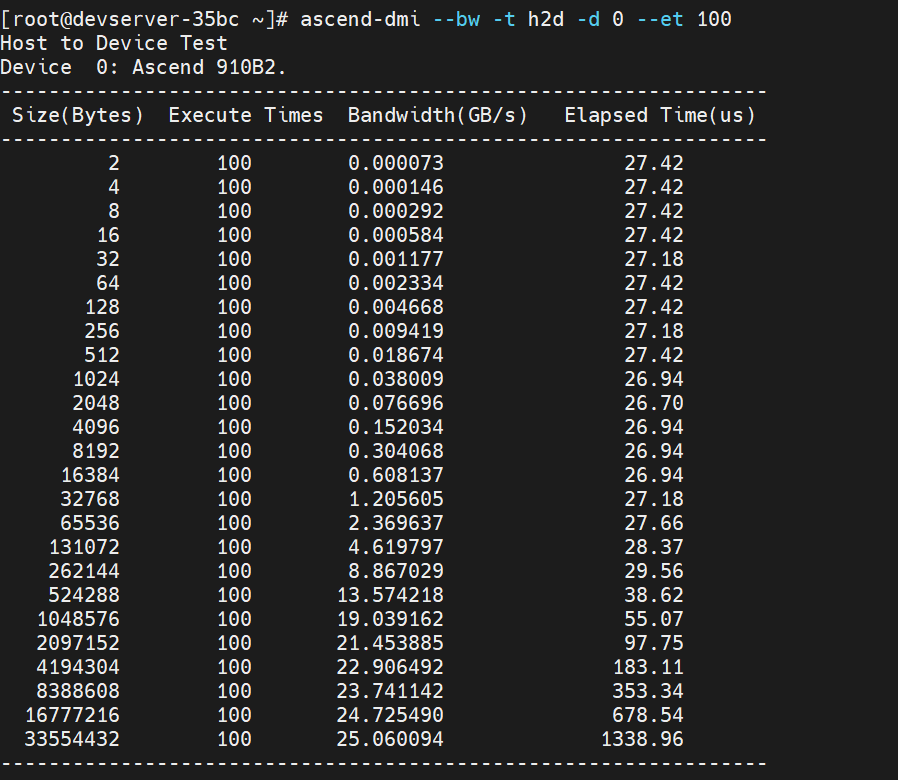The image size is (898, 780).
Task: Click size value 8192
Action: pyautogui.click(x=96, y=452)
